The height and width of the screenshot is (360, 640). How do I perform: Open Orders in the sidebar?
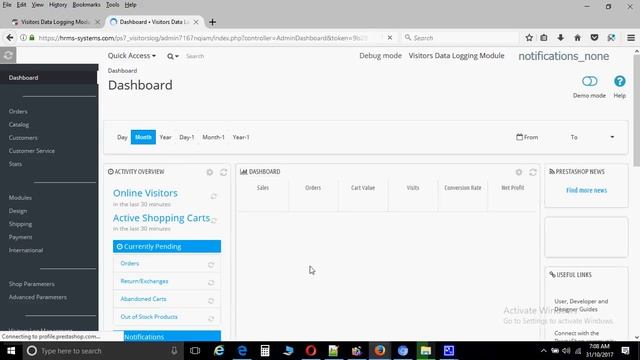(x=18, y=111)
